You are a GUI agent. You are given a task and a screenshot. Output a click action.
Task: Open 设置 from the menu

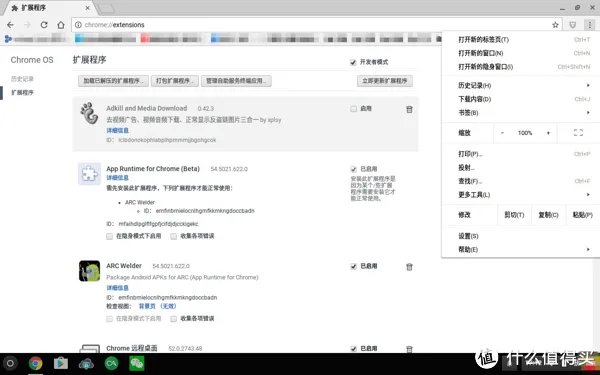click(521, 236)
